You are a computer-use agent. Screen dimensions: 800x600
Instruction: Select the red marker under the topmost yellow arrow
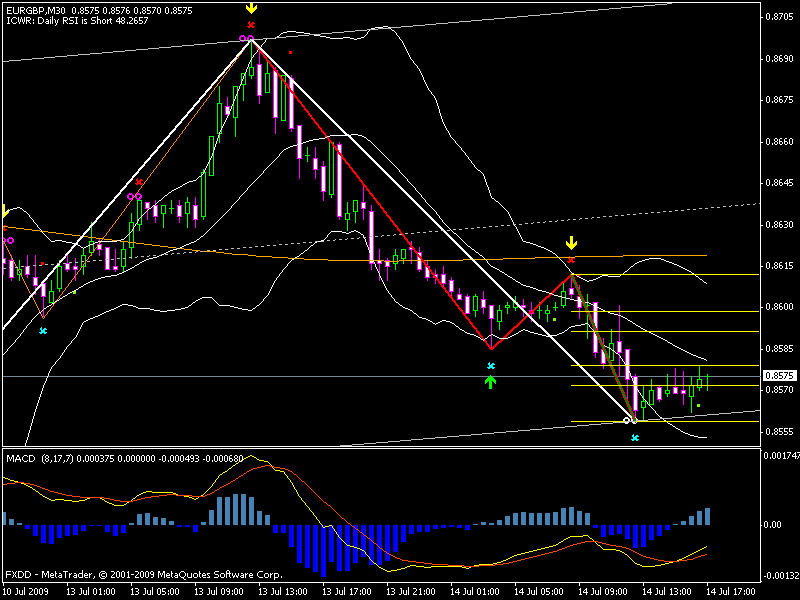[251, 24]
